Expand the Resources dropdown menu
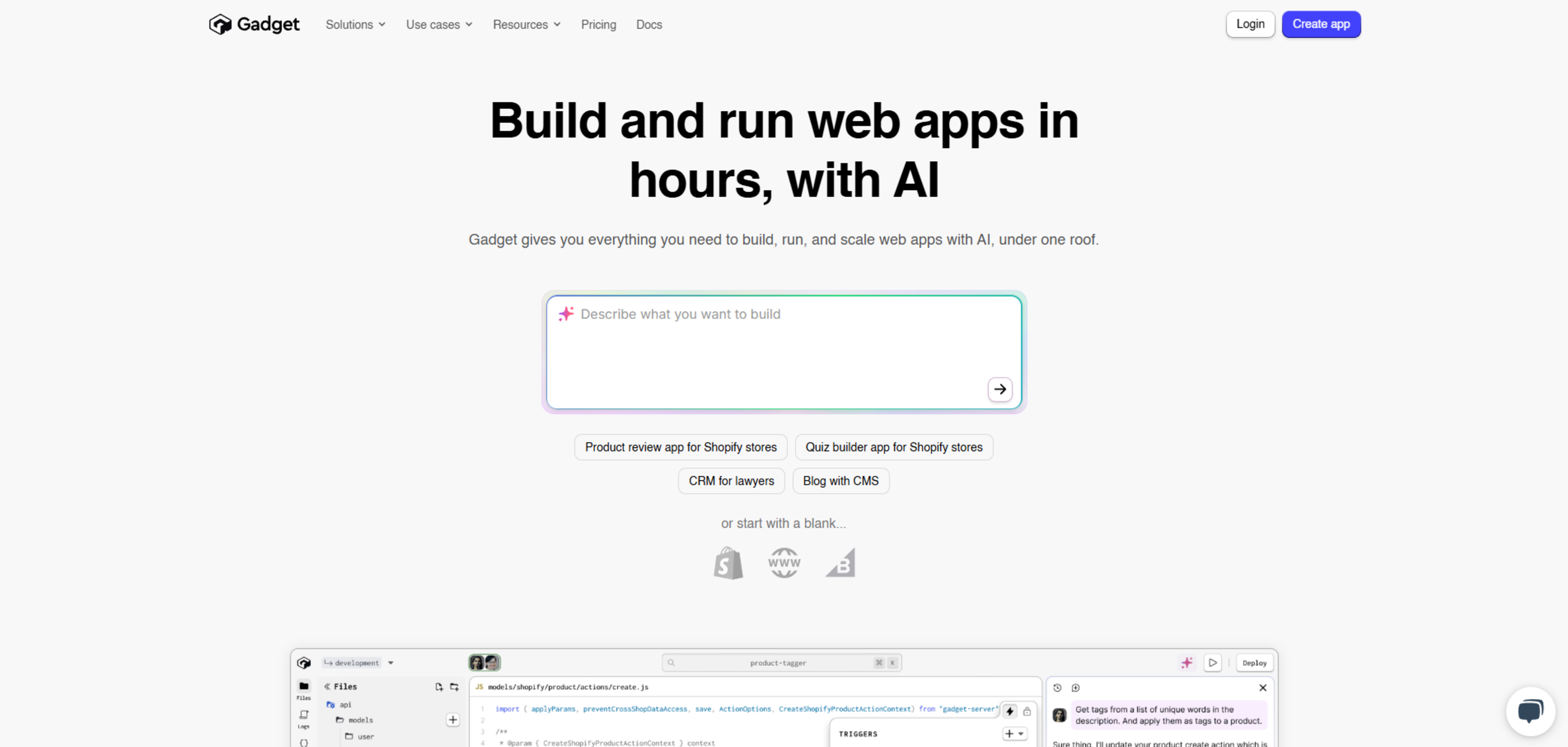Screen dimensions: 1568x747 pyautogui.click(x=526, y=24)
